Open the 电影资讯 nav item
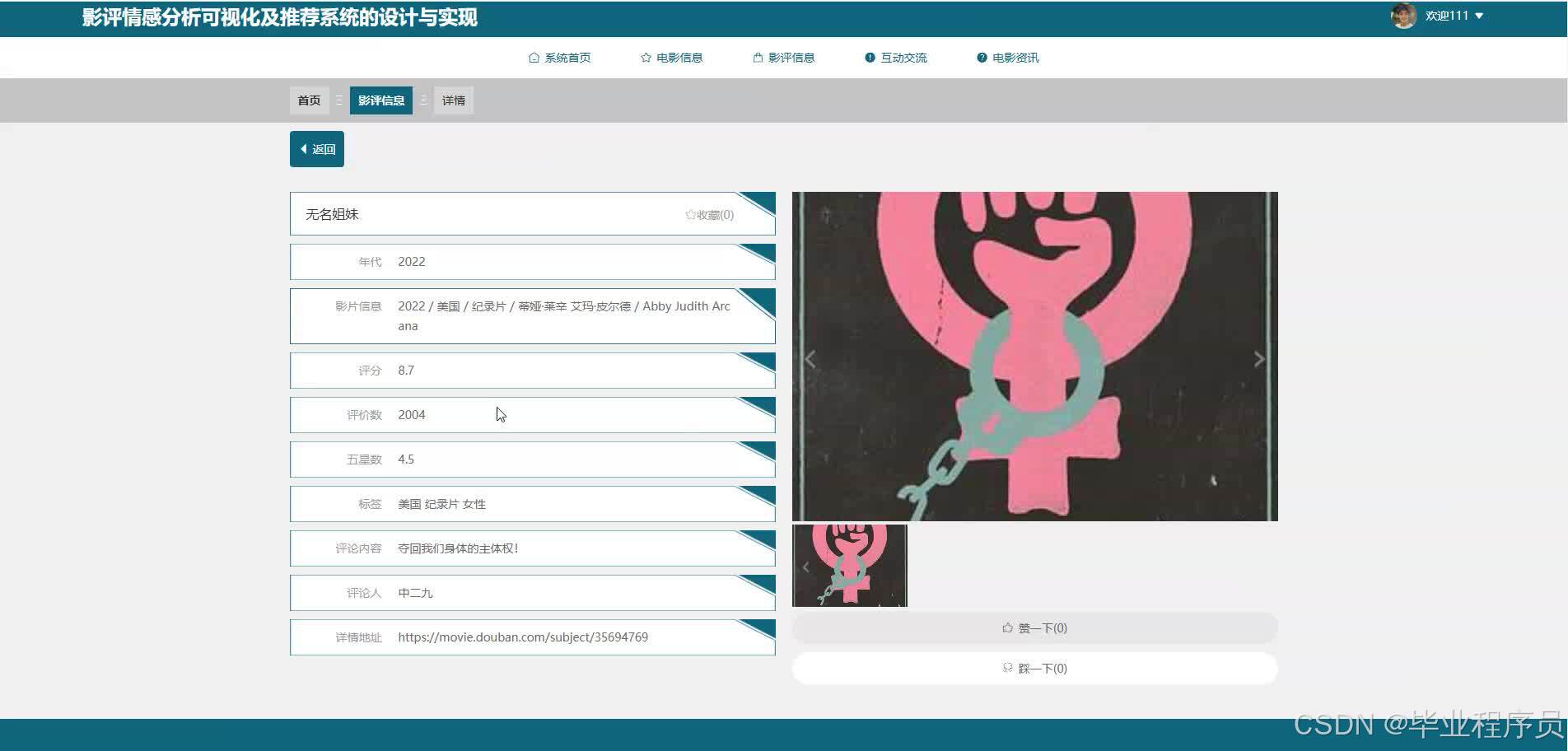The width and height of the screenshot is (1568, 751). 1008,58
